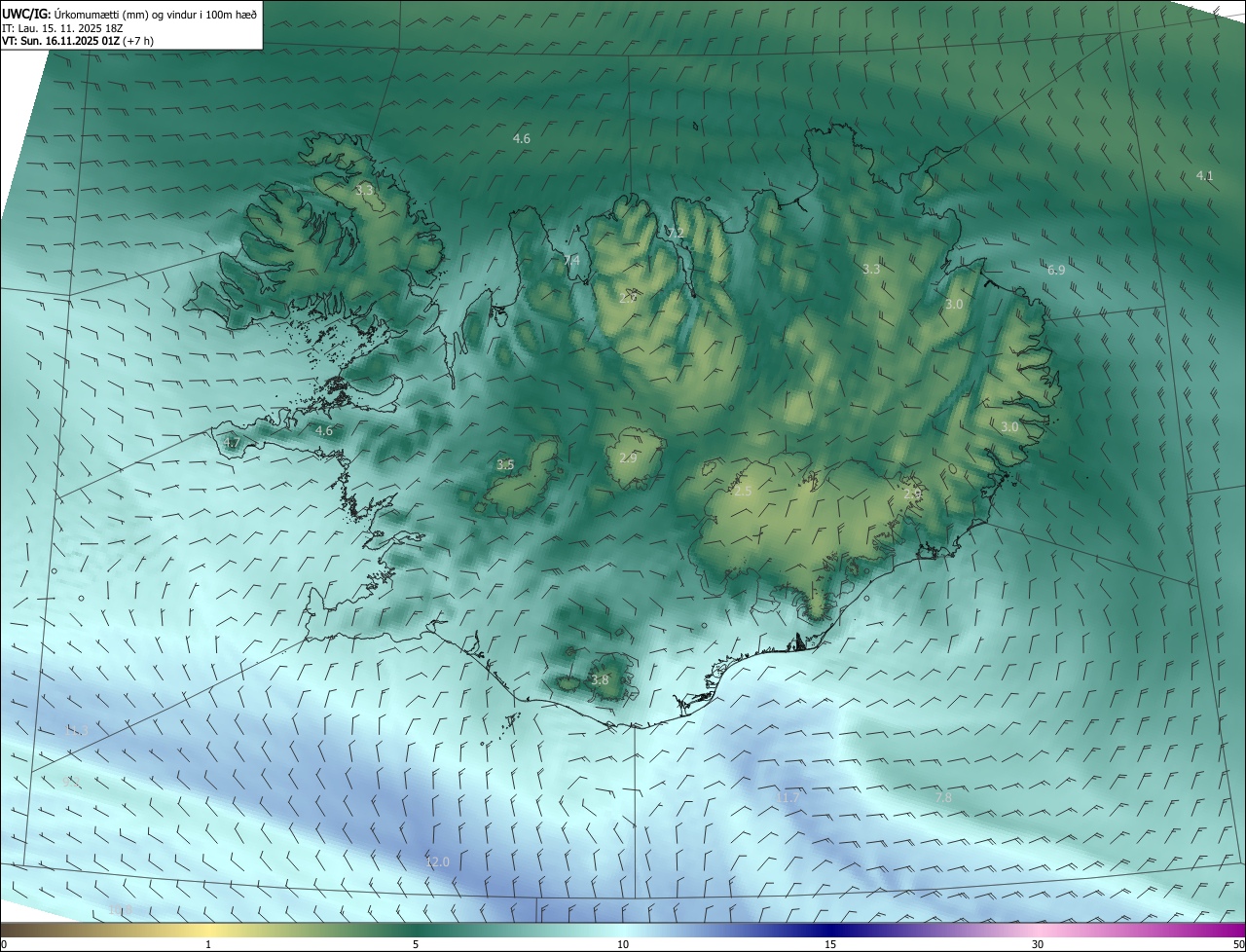1246x952 pixels.
Task: Click the faint 10.8 value label
Action: 120,909
